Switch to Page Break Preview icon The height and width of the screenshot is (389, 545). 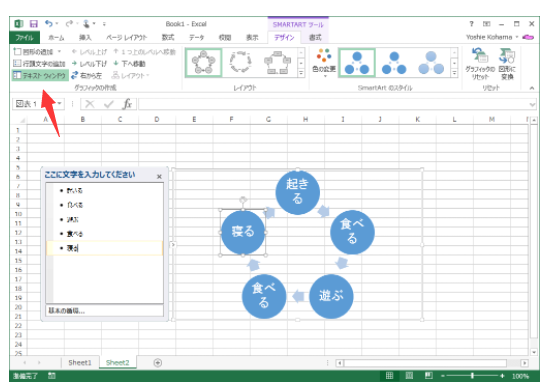pos(429,375)
